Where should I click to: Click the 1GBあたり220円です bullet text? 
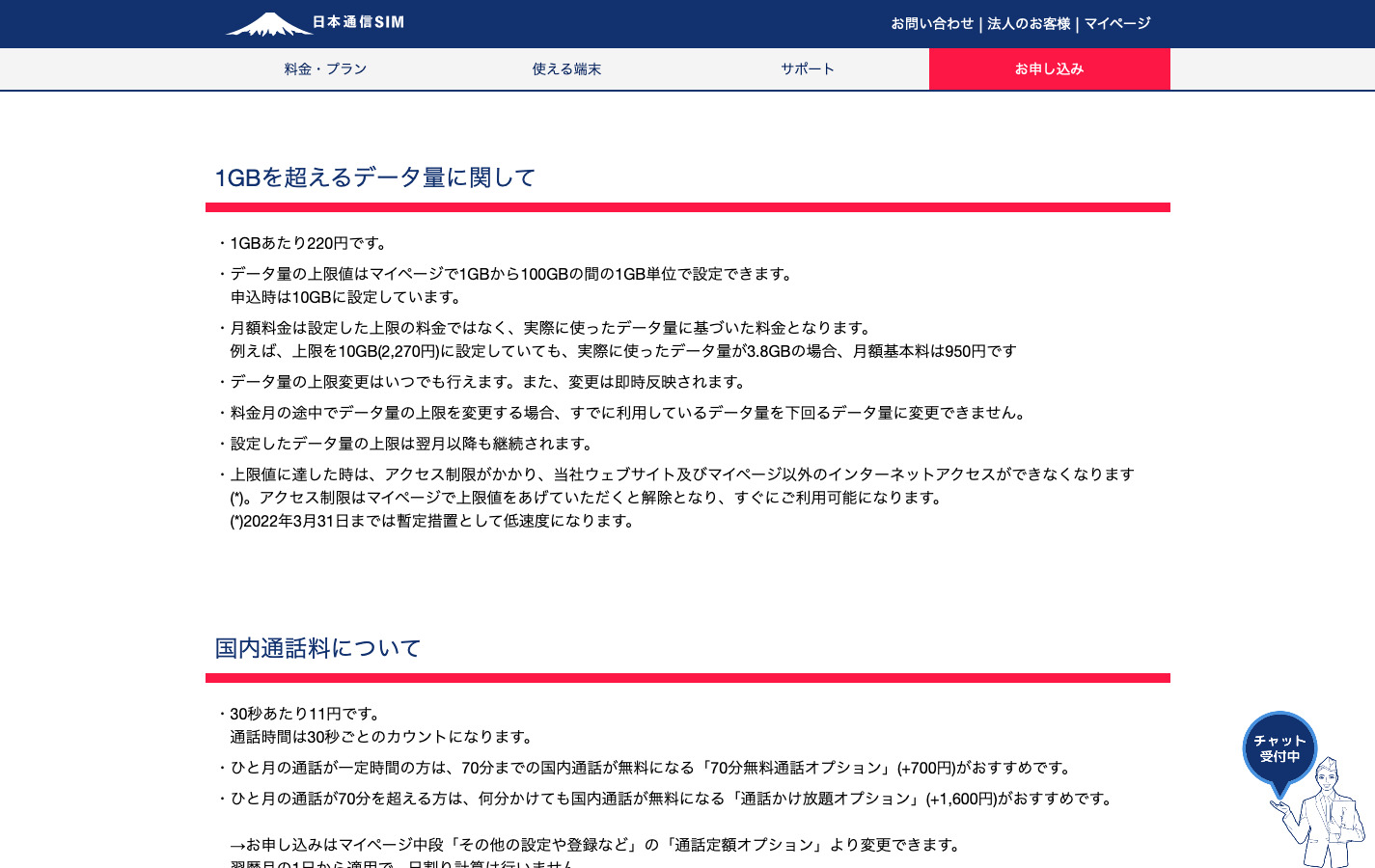coord(309,243)
